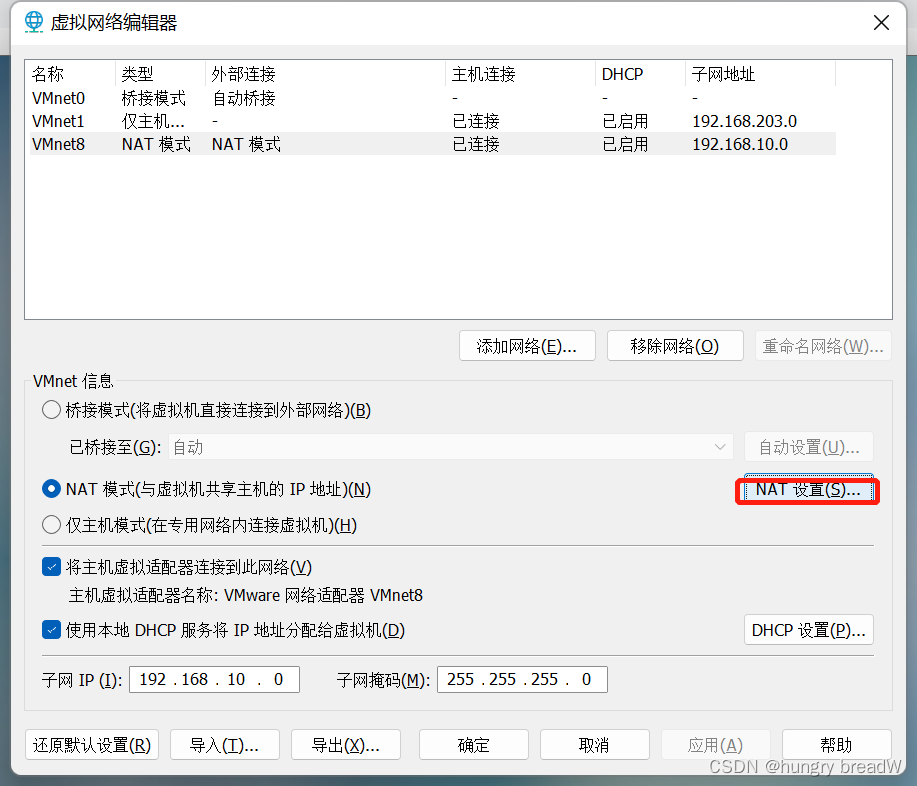This screenshot has width=917, height=786.
Task: Click the 类型 column header
Action: click(161, 74)
